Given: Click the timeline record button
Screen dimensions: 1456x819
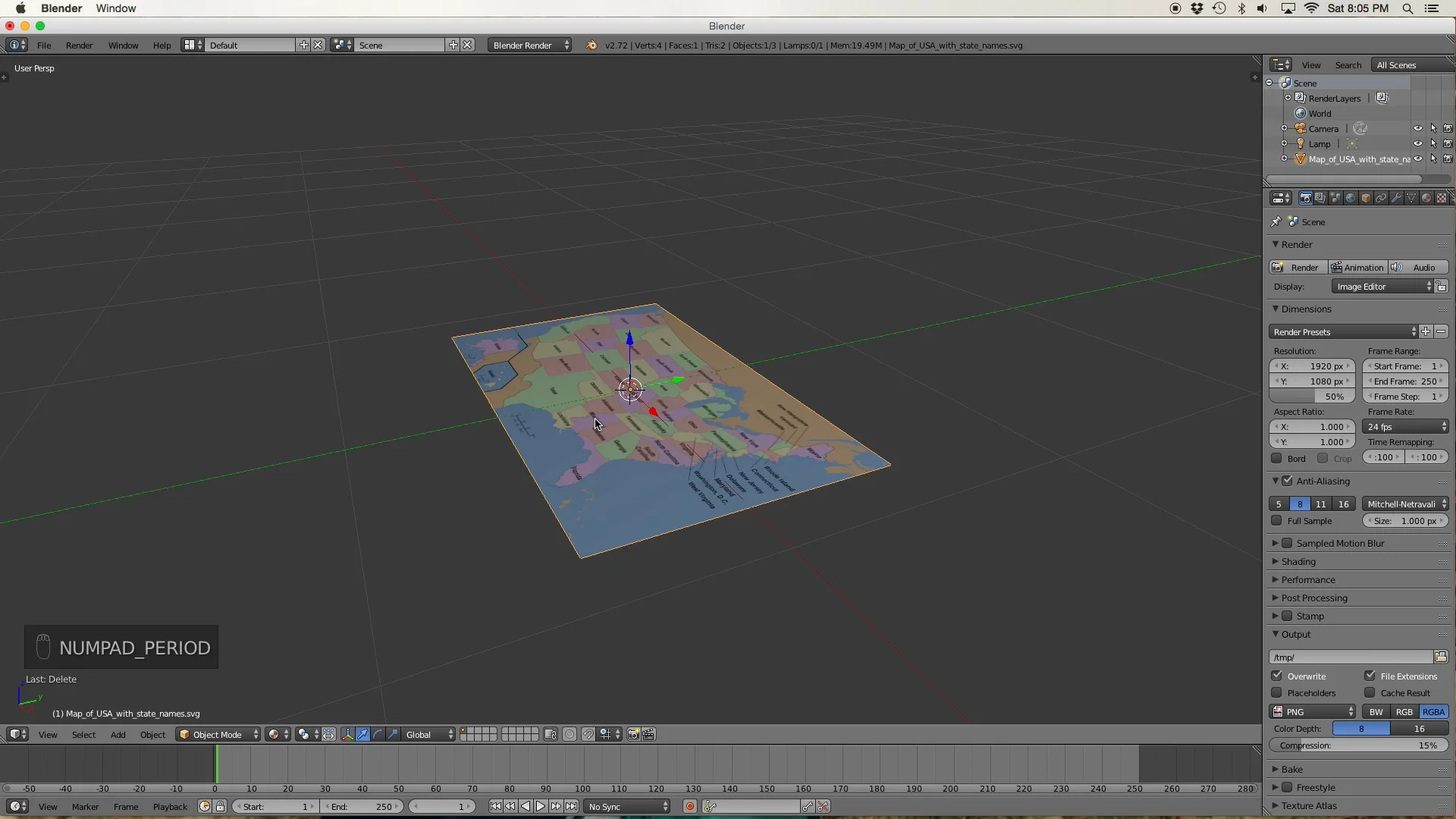Looking at the screenshot, I should (689, 806).
